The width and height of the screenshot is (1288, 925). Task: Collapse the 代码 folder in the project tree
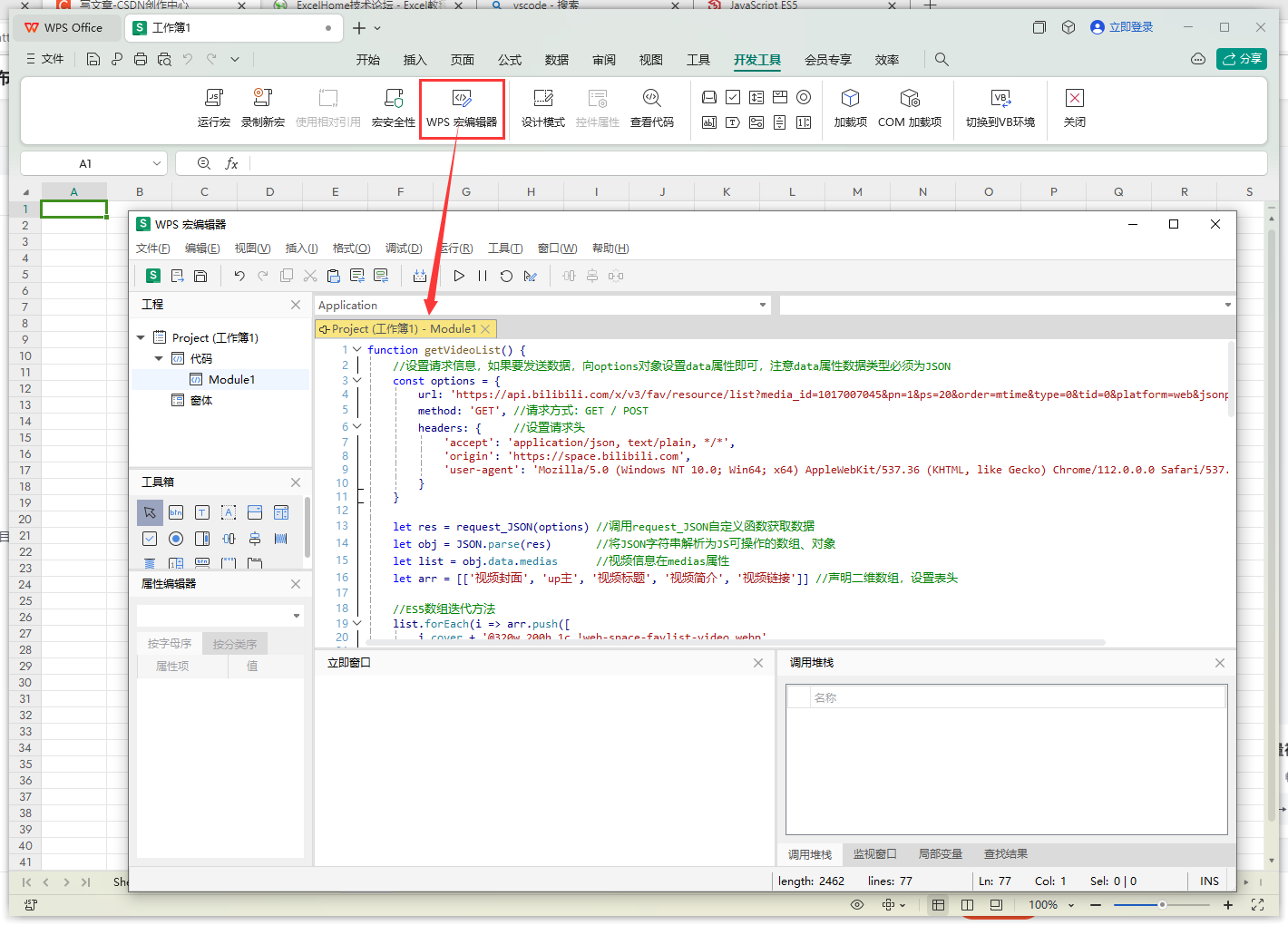(x=159, y=357)
